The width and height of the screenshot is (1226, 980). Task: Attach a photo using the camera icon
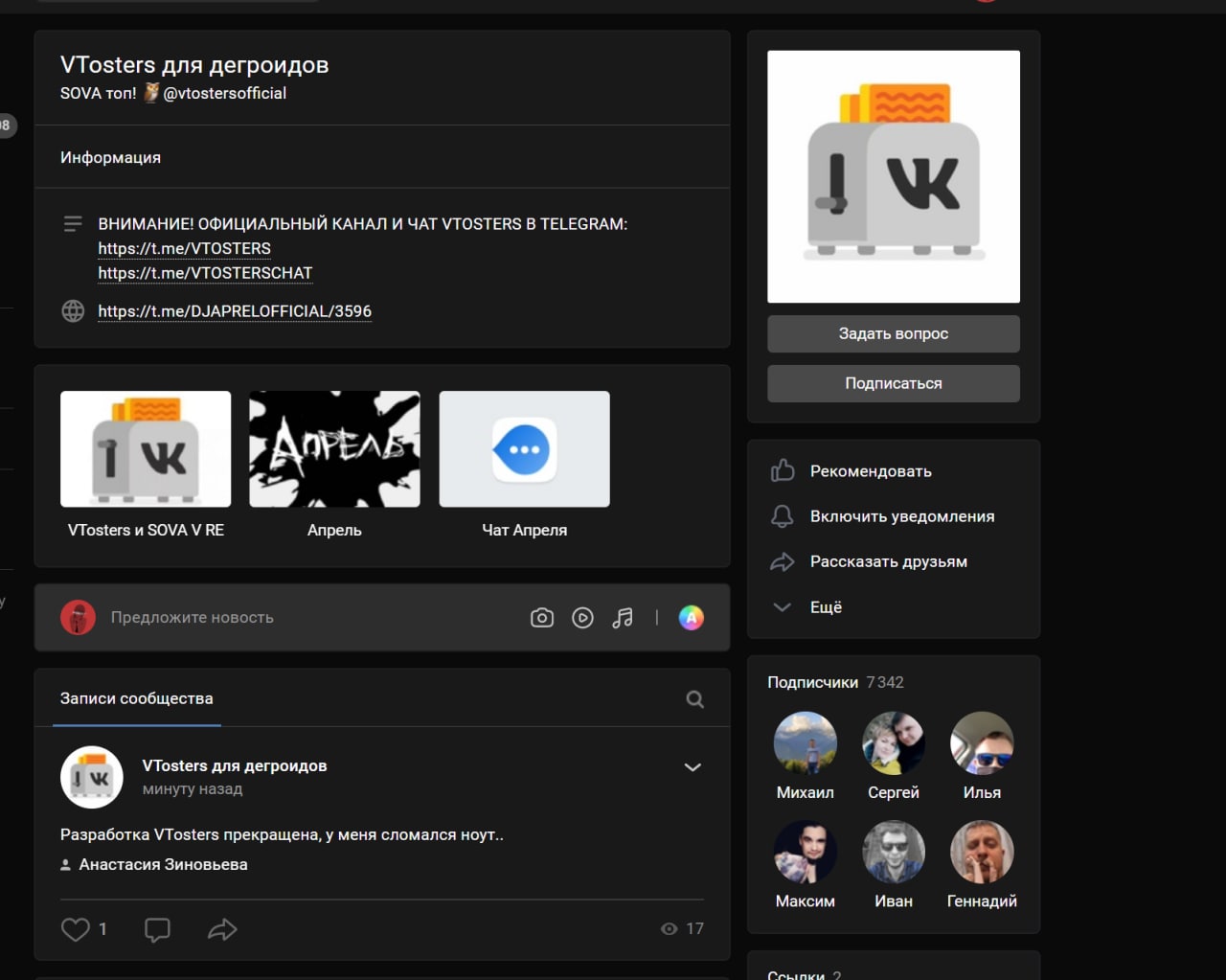[x=542, y=618]
